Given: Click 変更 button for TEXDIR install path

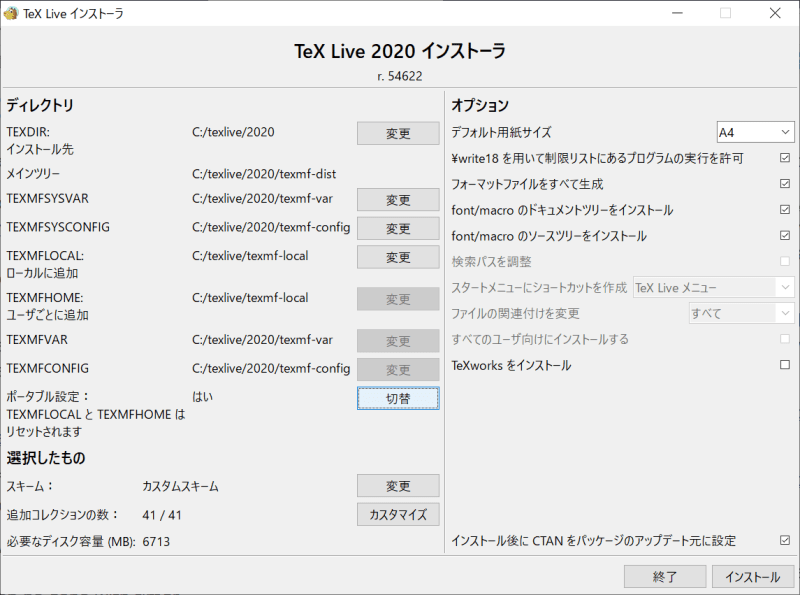Looking at the screenshot, I should pos(398,133).
